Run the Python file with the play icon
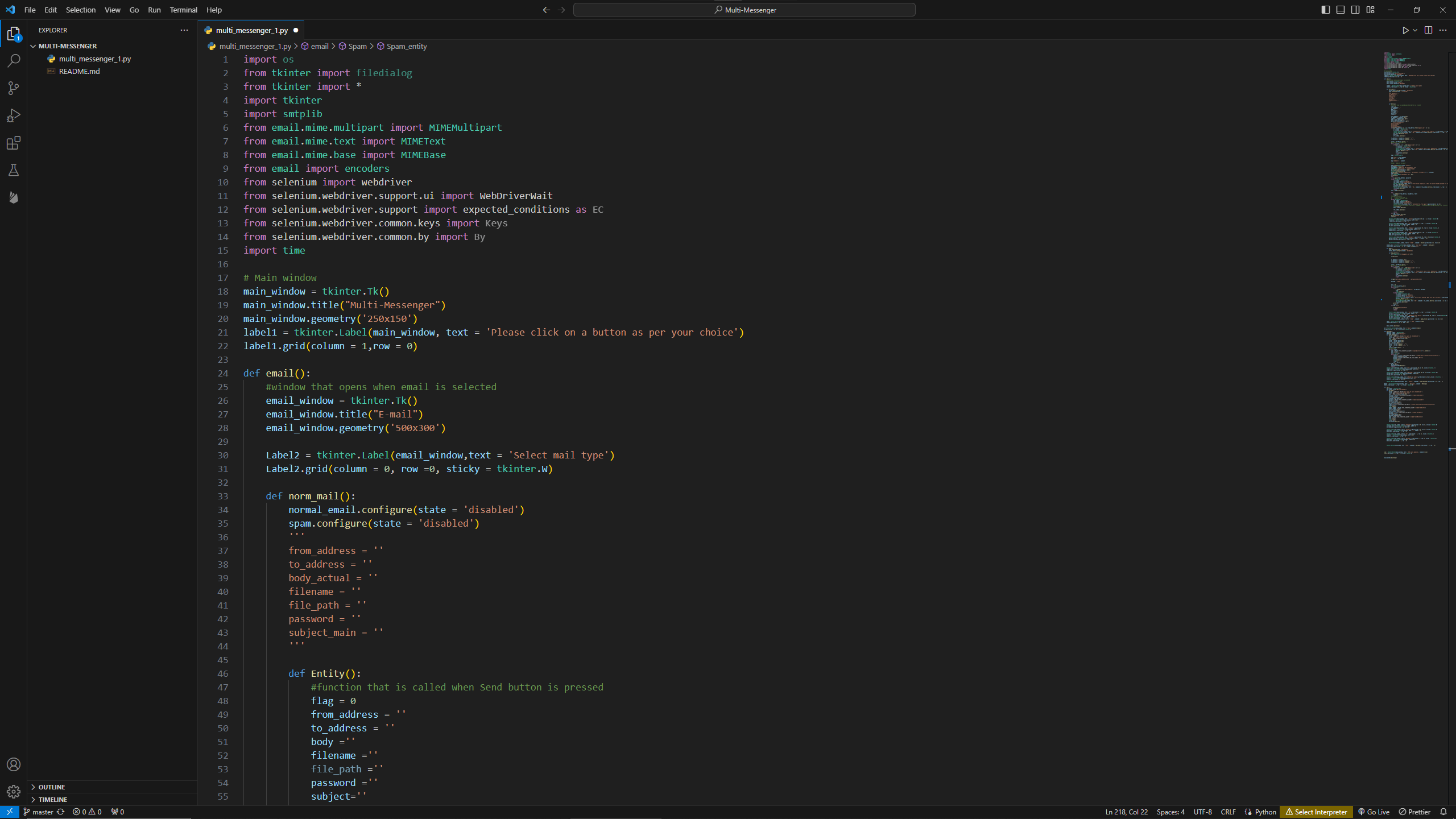The width and height of the screenshot is (1456, 819). (1405, 30)
